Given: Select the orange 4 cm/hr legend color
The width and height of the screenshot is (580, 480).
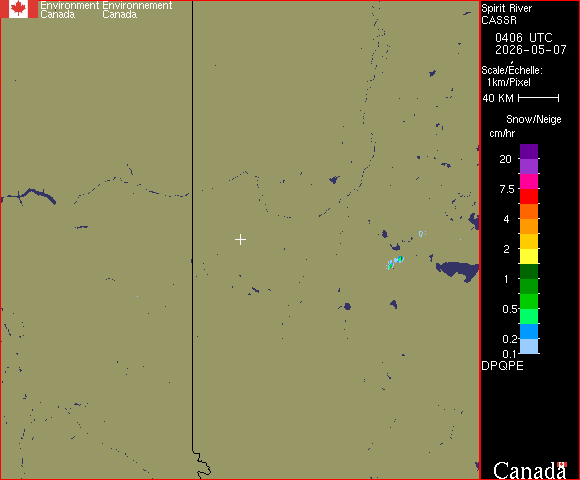Looking at the screenshot, I should click(x=529, y=226).
